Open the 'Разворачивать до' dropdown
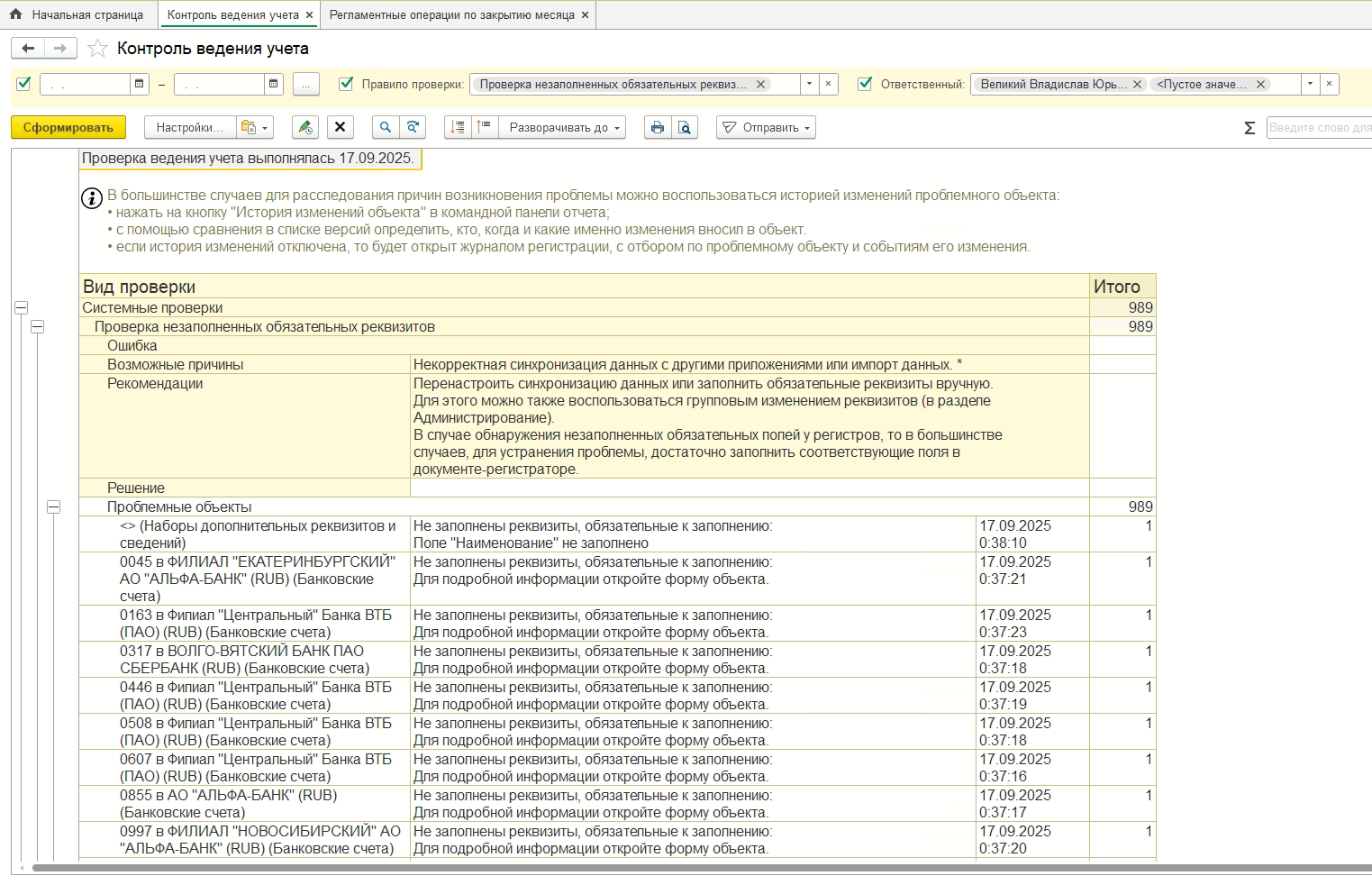The width and height of the screenshot is (1372, 885). coord(564,128)
